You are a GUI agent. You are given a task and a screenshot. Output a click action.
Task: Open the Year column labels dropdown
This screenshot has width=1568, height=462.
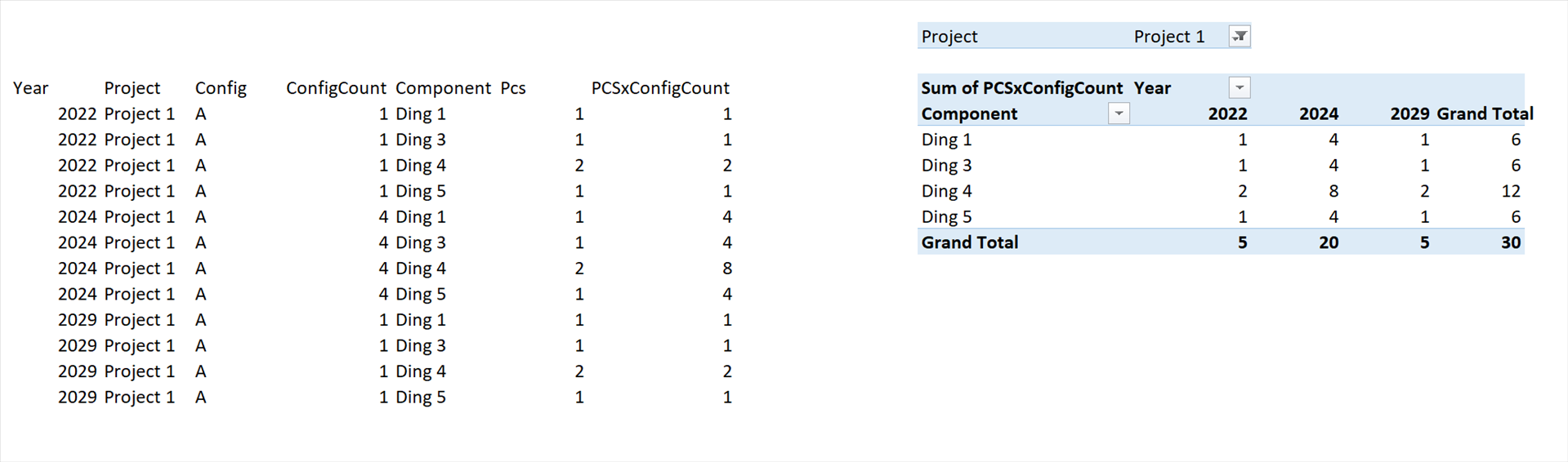1240,87
